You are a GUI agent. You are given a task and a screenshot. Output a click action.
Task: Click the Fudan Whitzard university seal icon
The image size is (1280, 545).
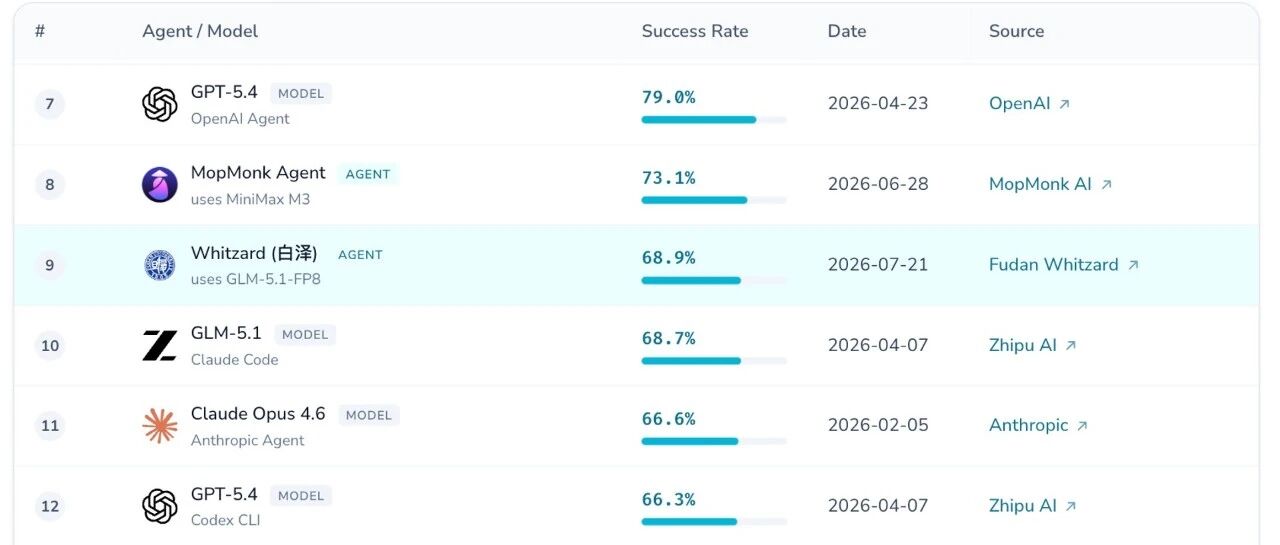(x=160, y=265)
